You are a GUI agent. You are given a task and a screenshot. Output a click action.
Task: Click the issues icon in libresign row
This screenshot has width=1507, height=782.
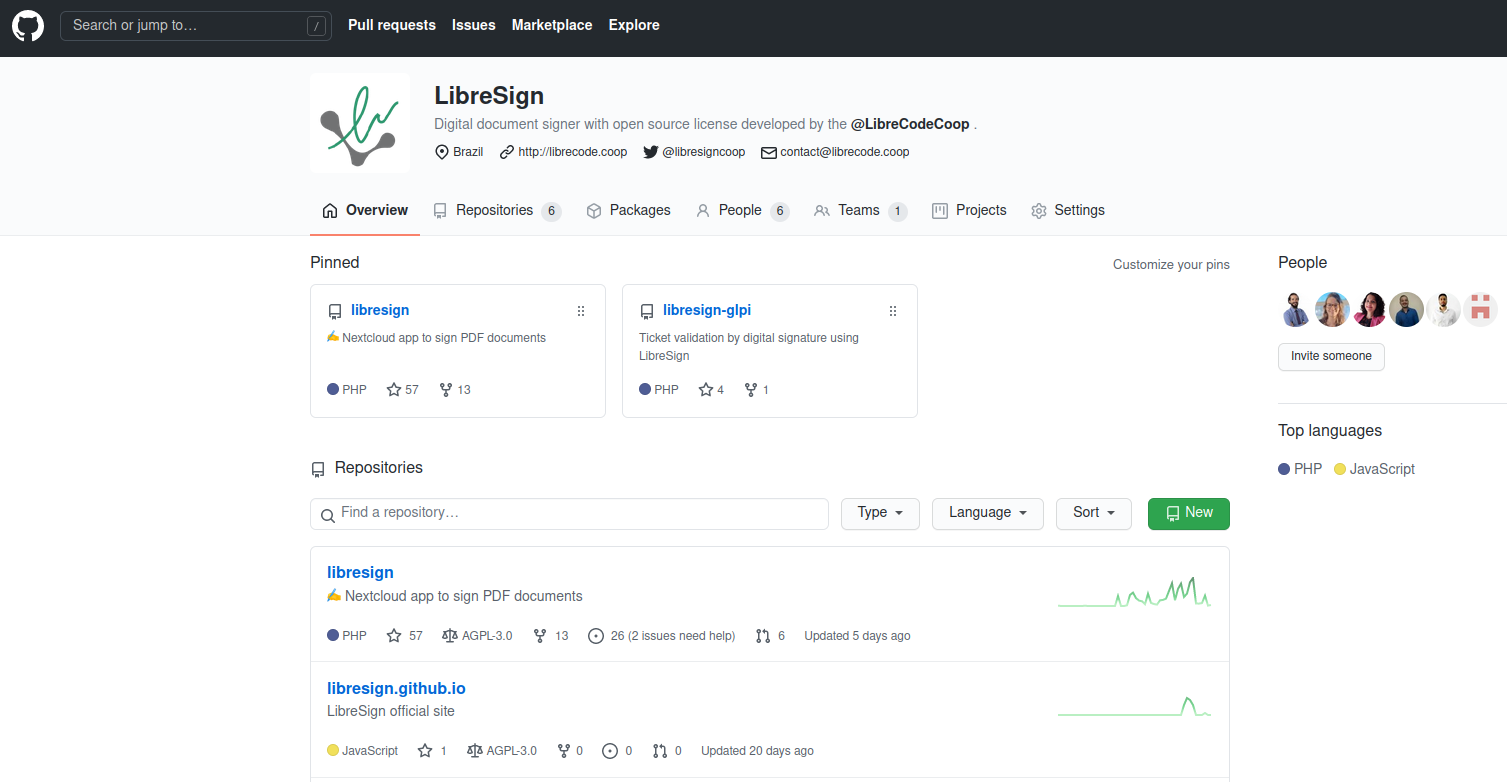[x=596, y=636]
